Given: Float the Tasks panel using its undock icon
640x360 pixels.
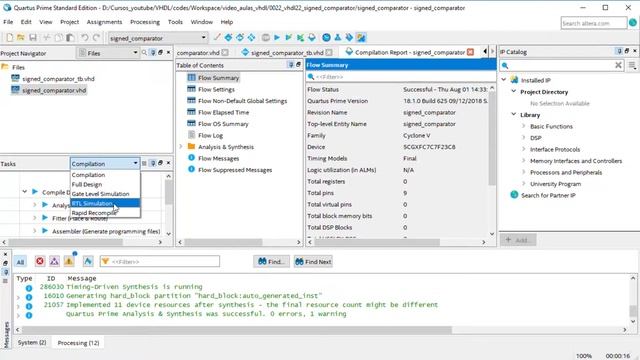Looking at the screenshot, I should [x=160, y=163].
